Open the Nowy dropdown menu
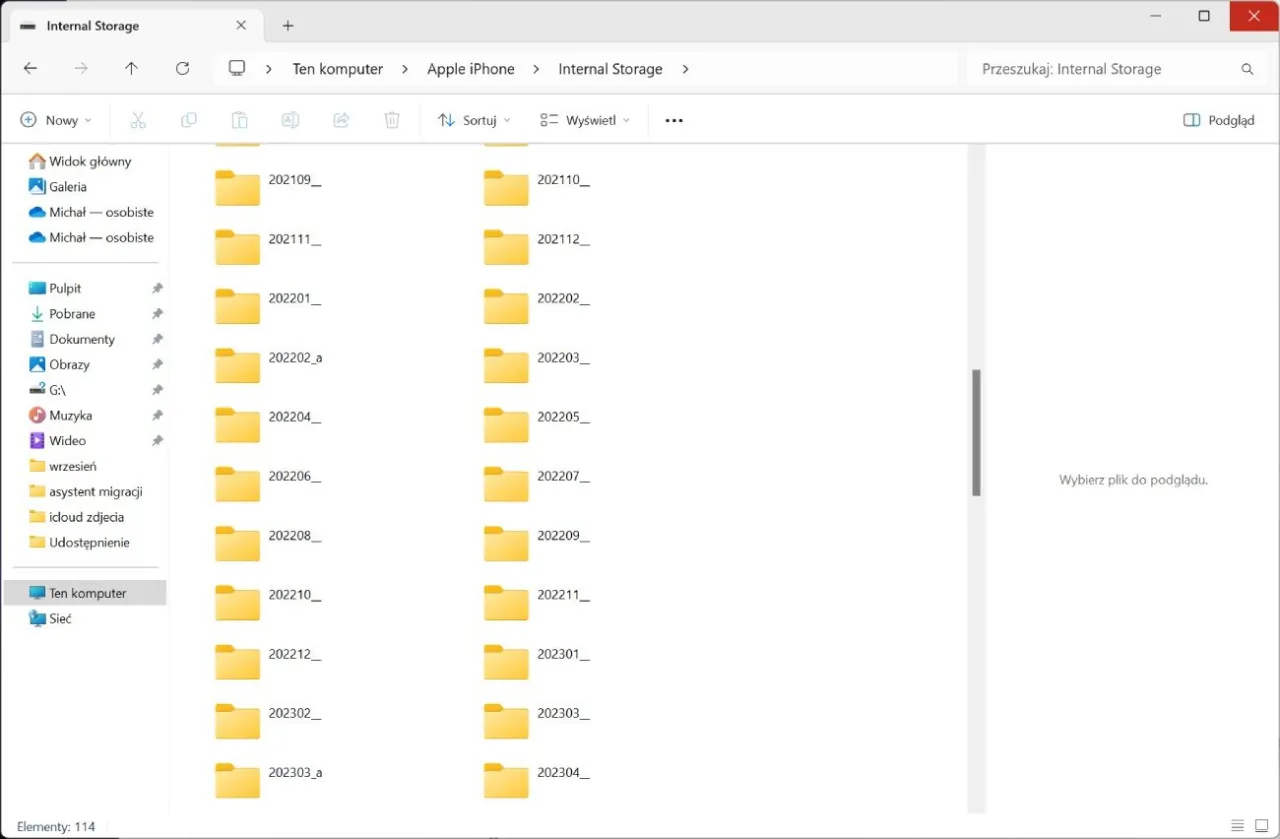Viewport: 1280px width, 839px height. (x=56, y=120)
